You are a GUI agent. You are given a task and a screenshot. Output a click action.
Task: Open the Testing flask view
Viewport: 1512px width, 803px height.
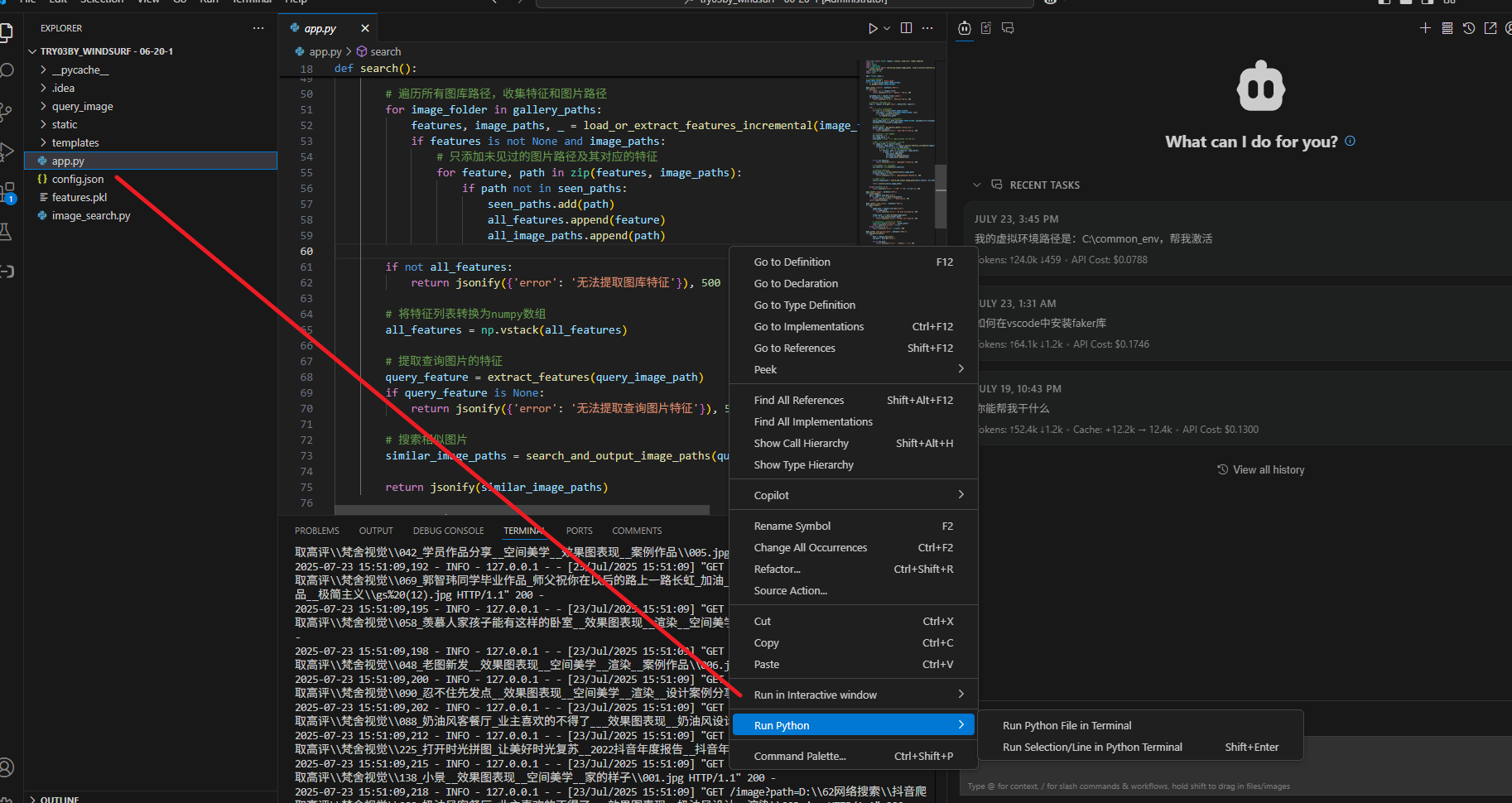pyautogui.click(x=6, y=232)
